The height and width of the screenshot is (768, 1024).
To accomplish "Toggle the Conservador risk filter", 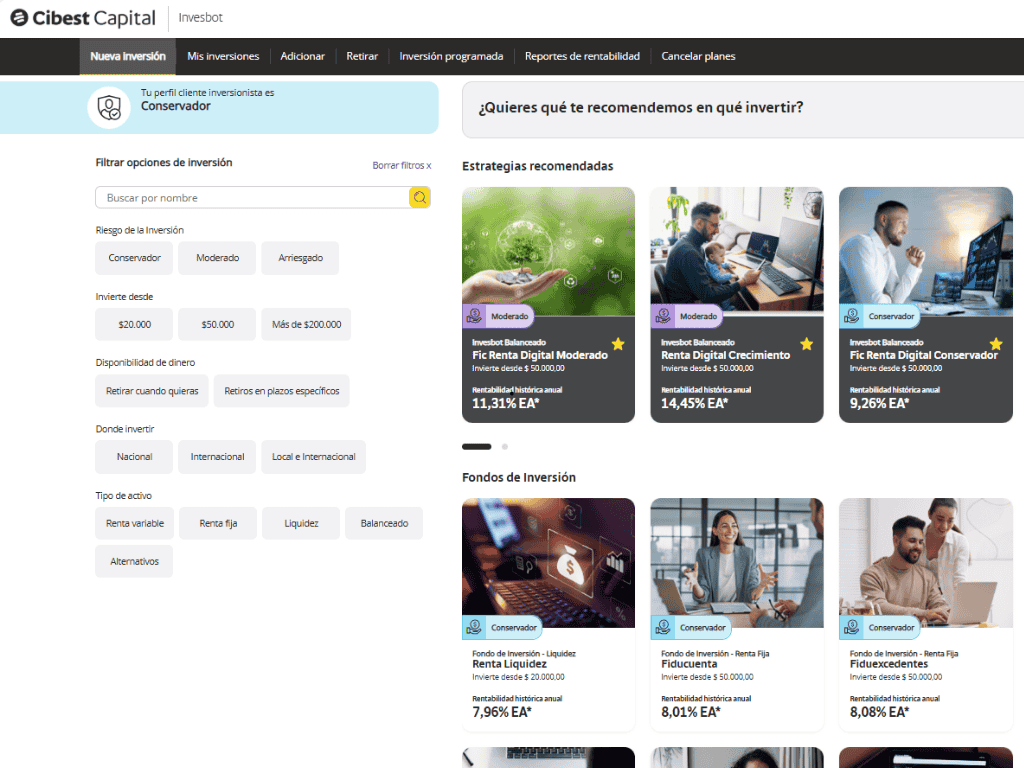I will [133, 257].
